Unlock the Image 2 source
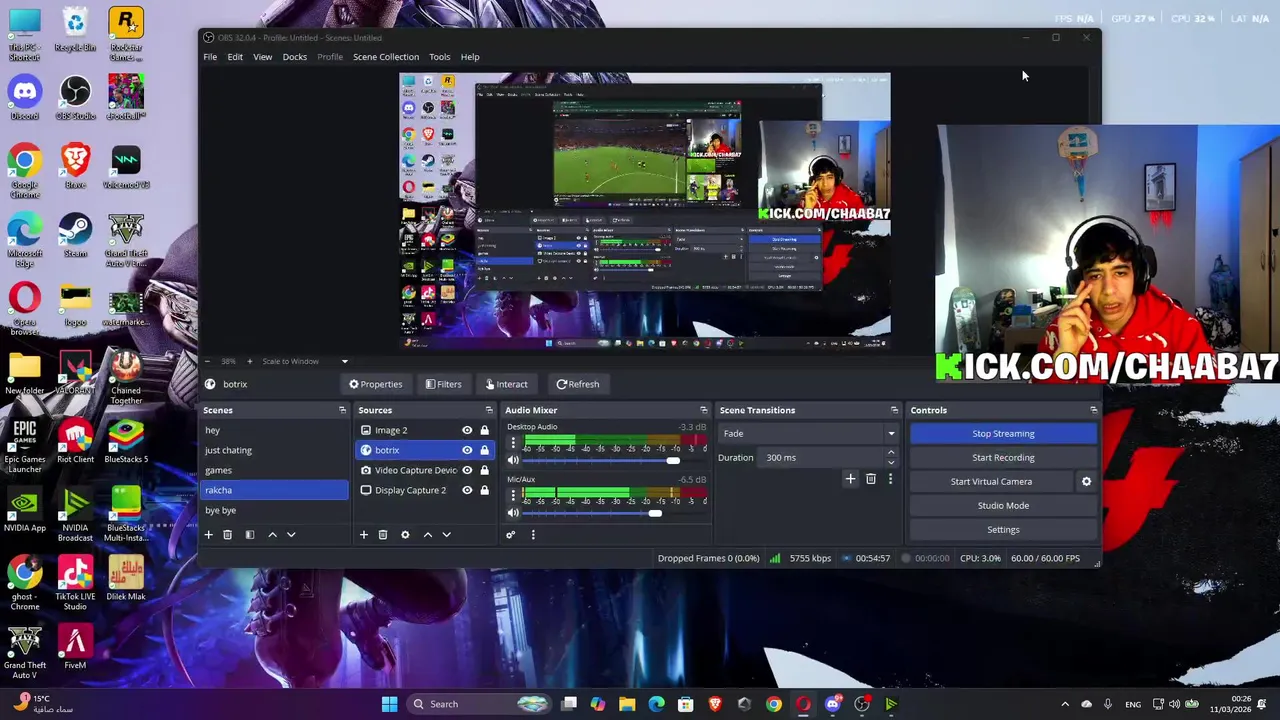Screen dimensions: 1280x720 click(484, 431)
